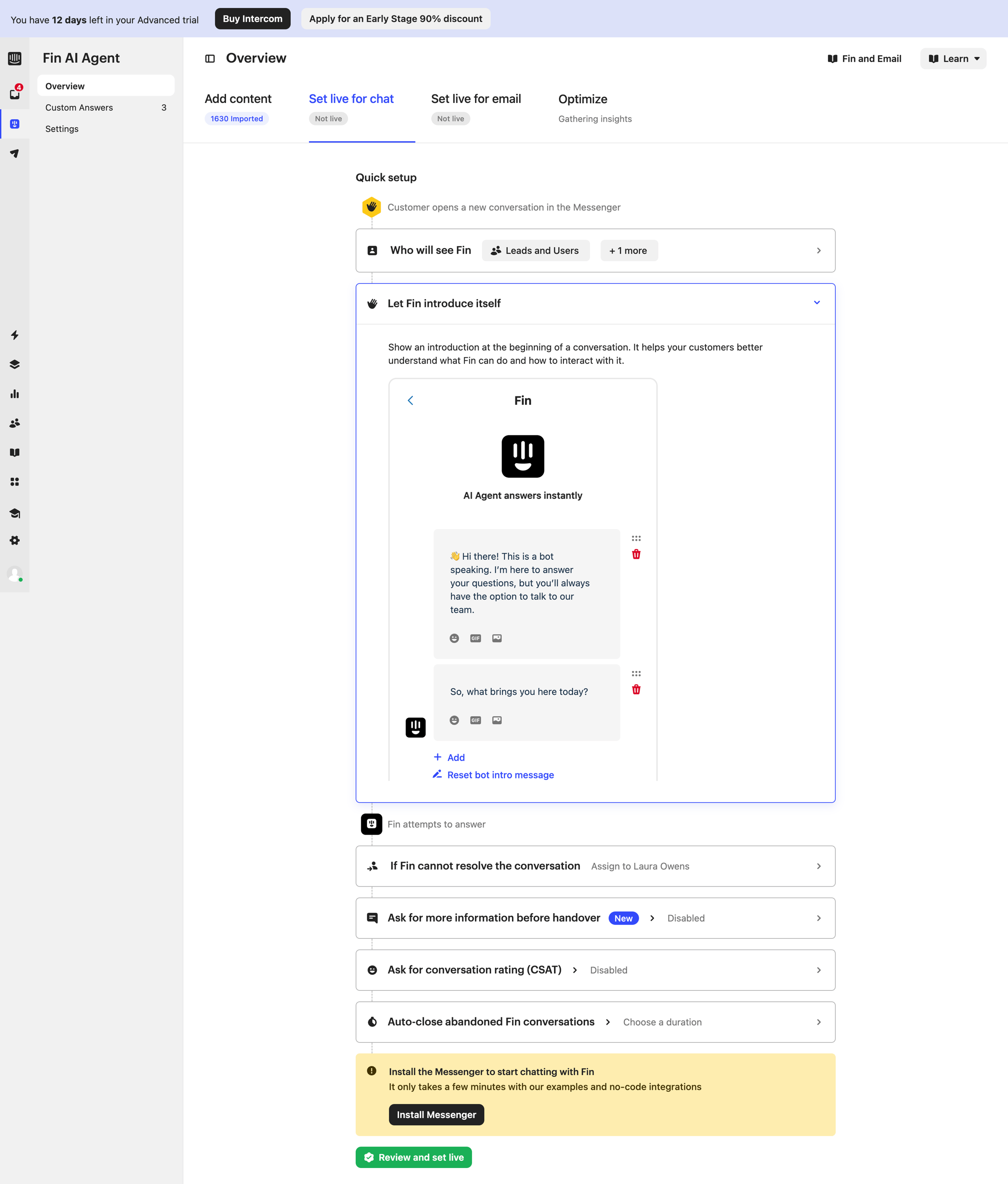Click the '+ 1 more' audience chip
Image resolution: width=1008 pixels, height=1184 pixels.
coord(629,251)
